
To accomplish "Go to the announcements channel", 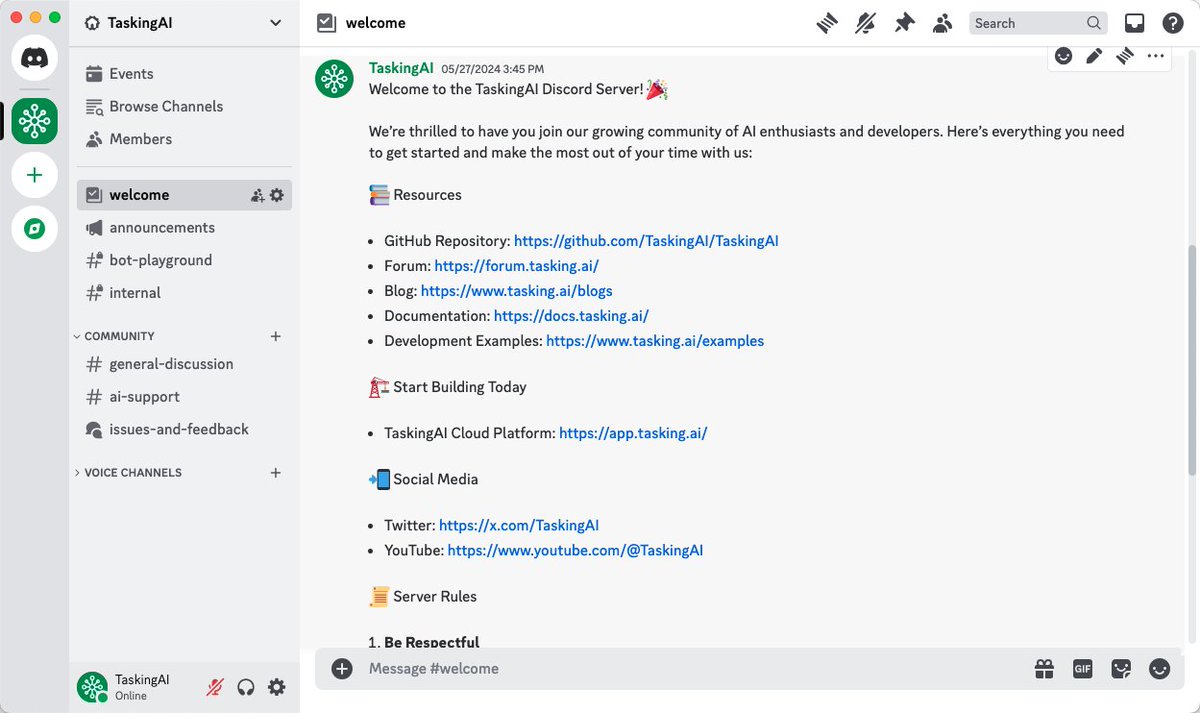I will (x=184, y=228).
